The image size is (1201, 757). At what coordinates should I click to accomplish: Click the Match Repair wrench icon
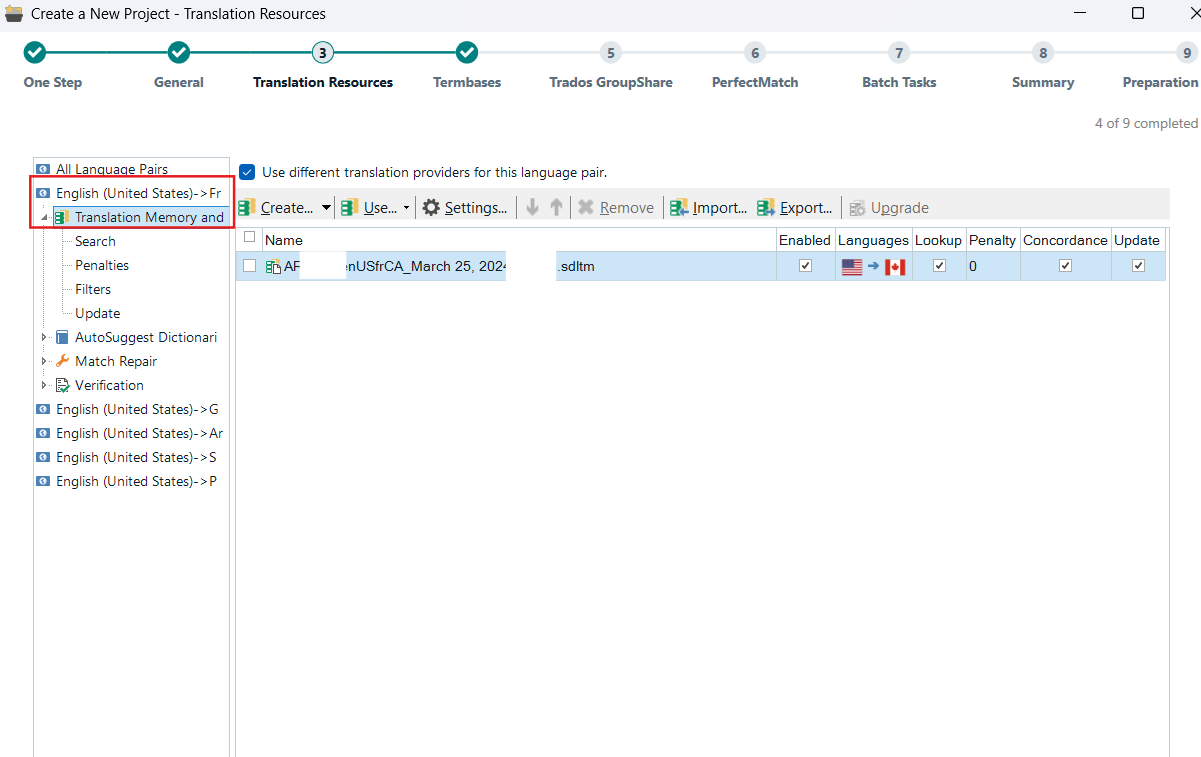[x=62, y=361]
